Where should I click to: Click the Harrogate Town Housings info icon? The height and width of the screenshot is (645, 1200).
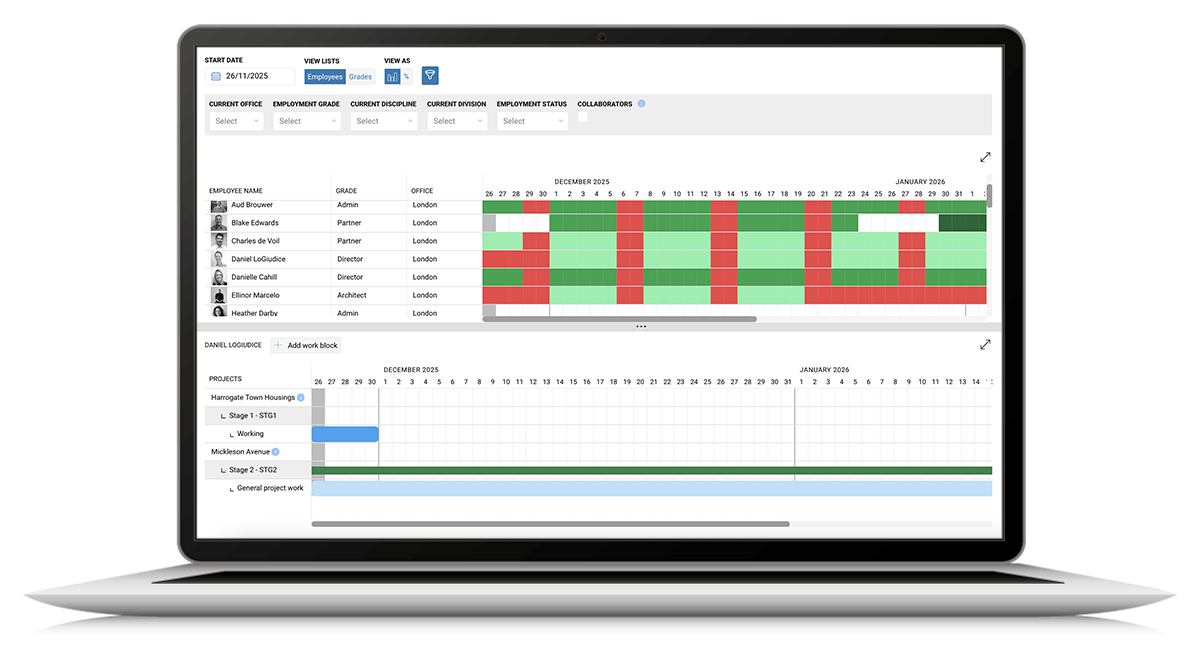point(299,397)
